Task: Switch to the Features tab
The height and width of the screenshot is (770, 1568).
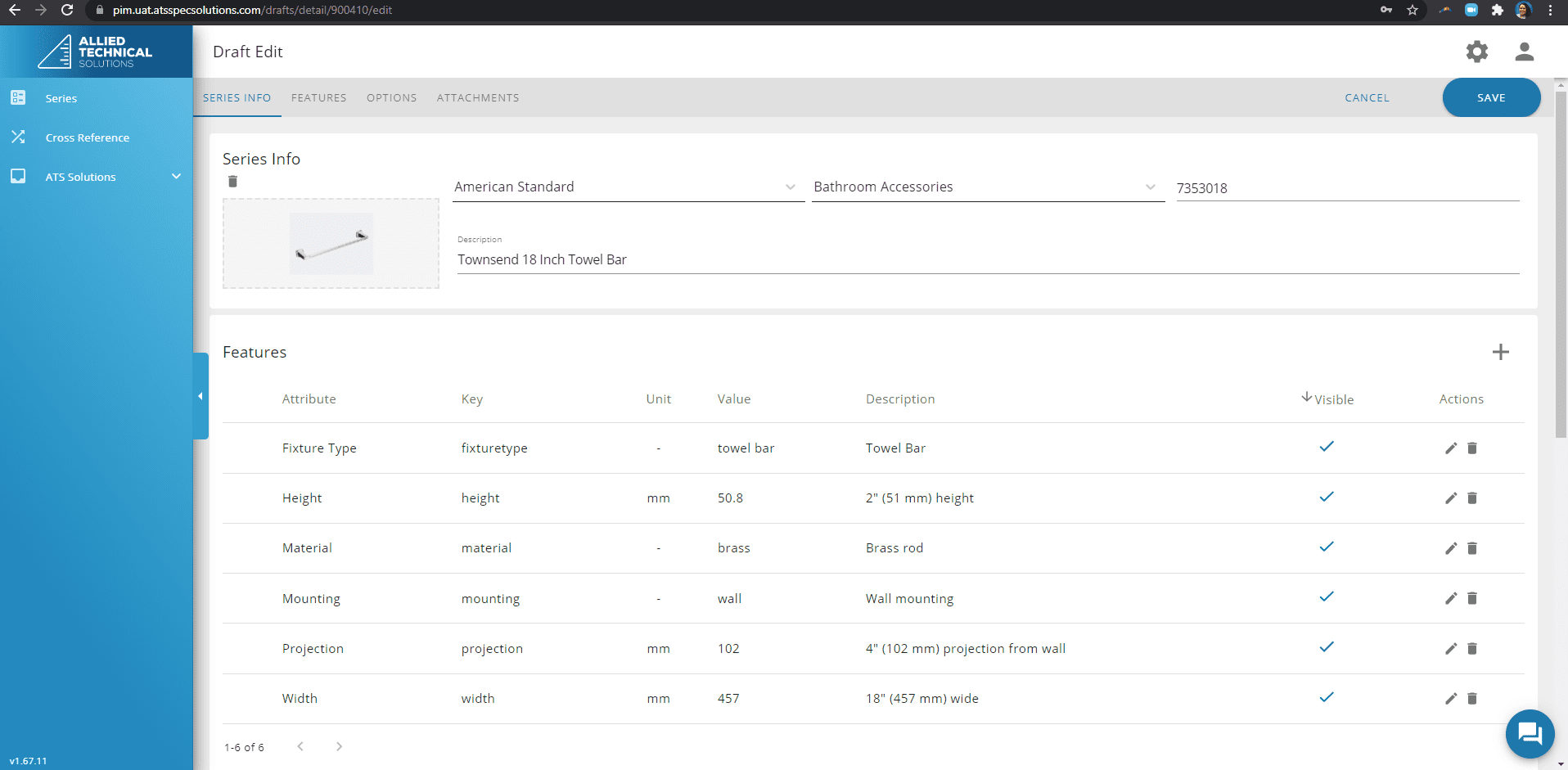Action: 319,97
